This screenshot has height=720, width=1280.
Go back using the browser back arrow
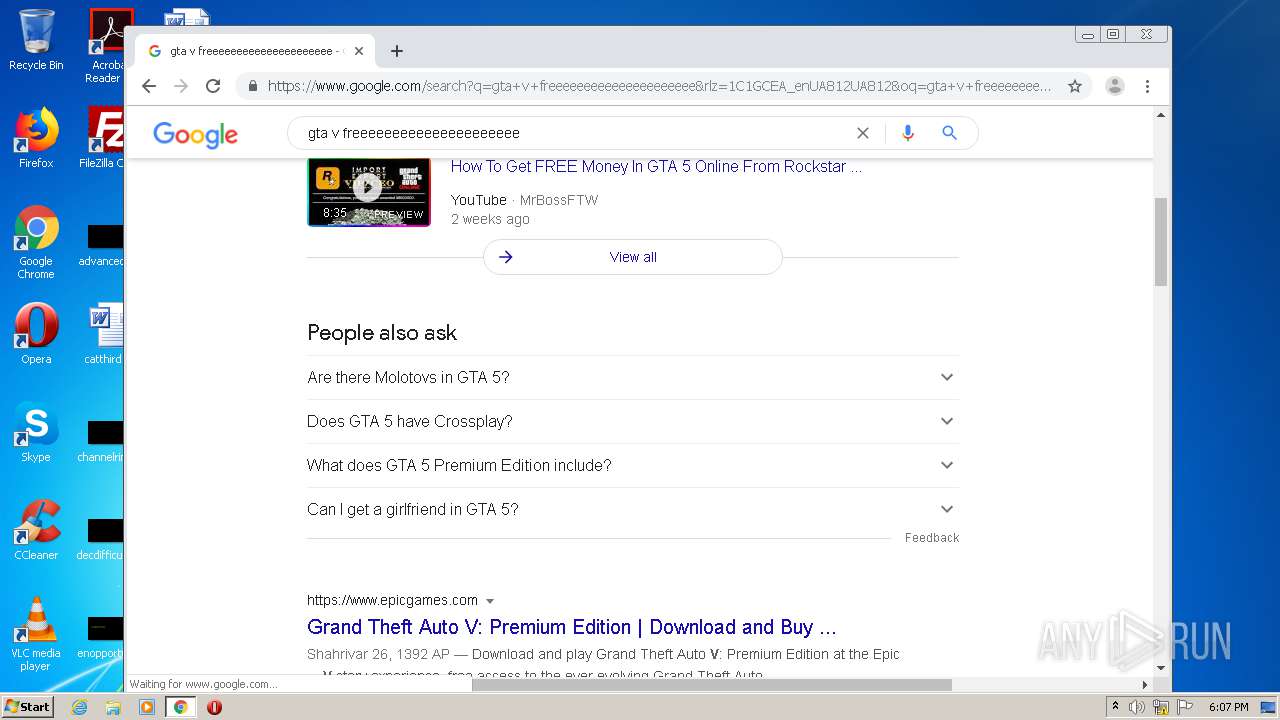(149, 86)
